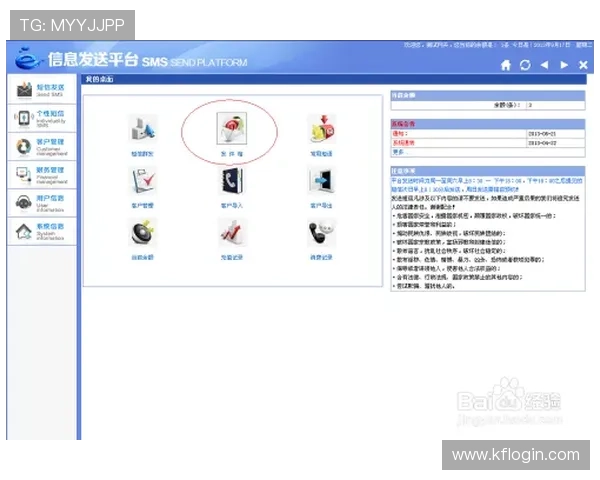
Task: Go back with the left arrow icon
Action: click(544, 65)
